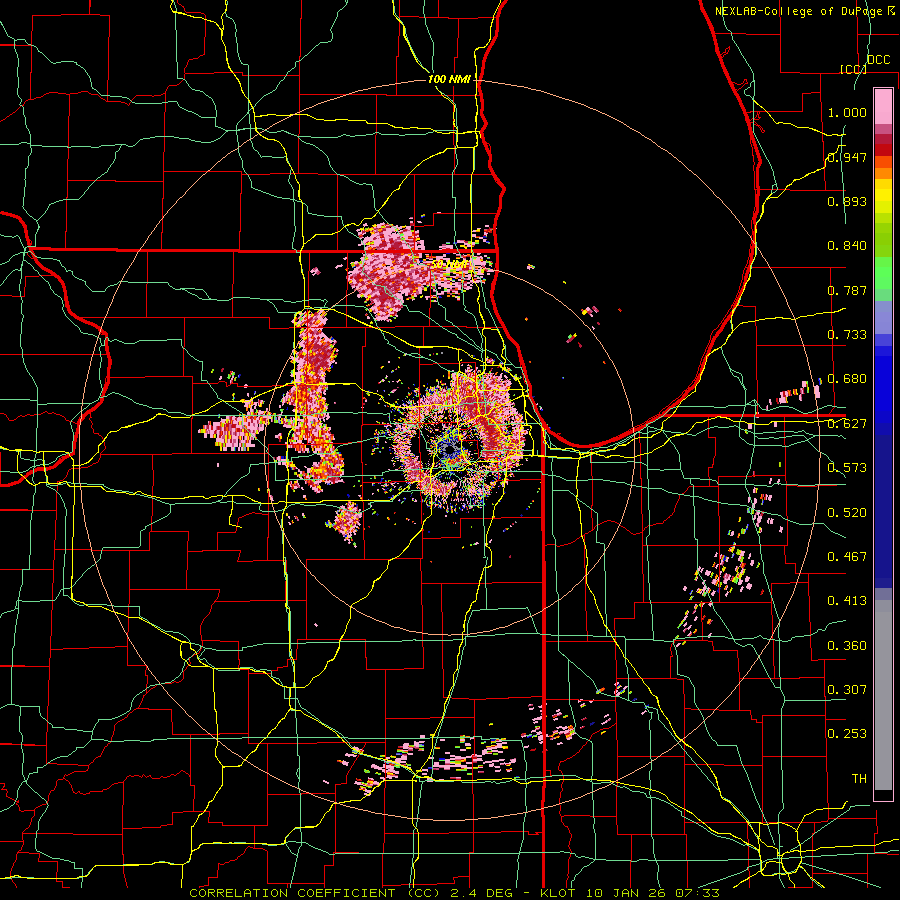Click the 0.360 scale value
This screenshot has height=900, width=900.
847,646
